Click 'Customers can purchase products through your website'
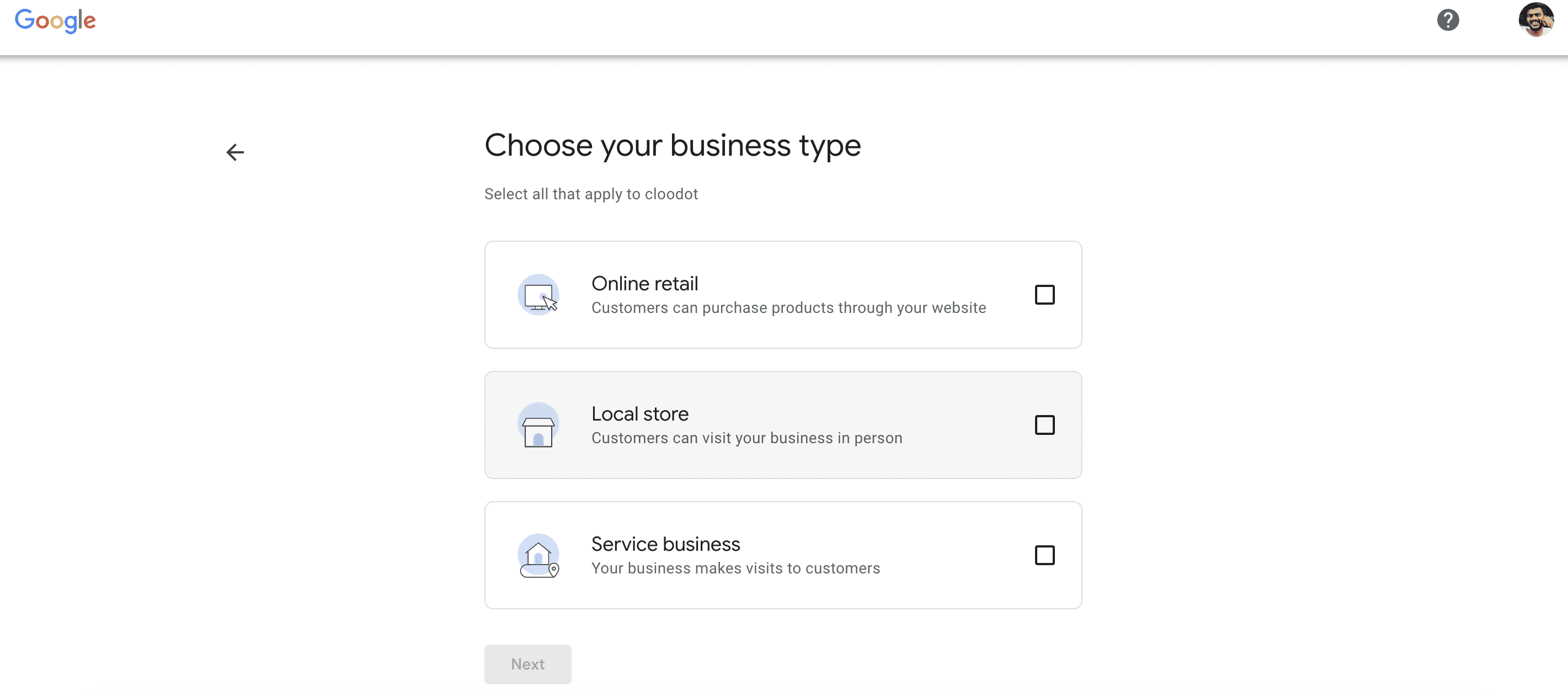The height and width of the screenshot is (691, 1568). 788,308
